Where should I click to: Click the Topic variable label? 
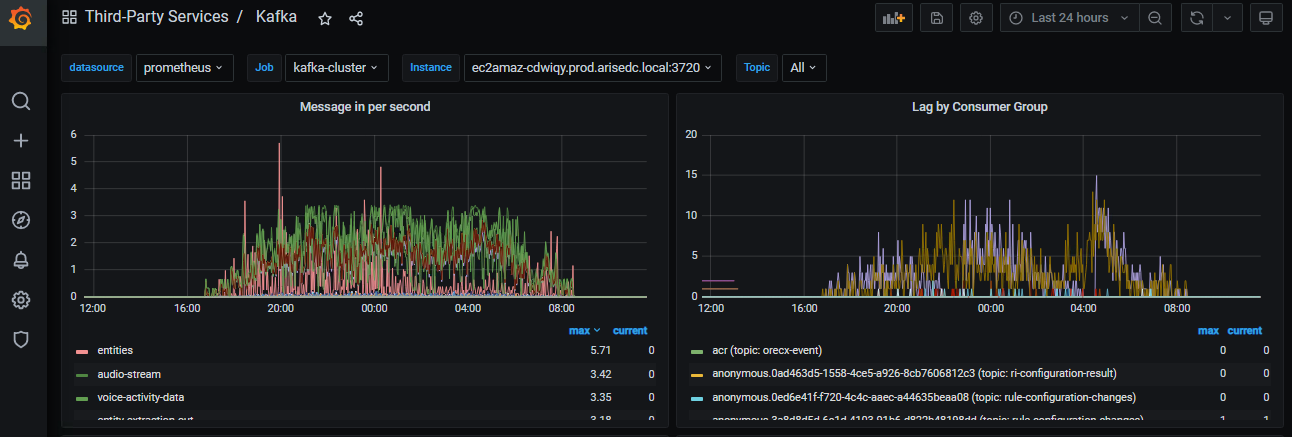pos(757,68)
